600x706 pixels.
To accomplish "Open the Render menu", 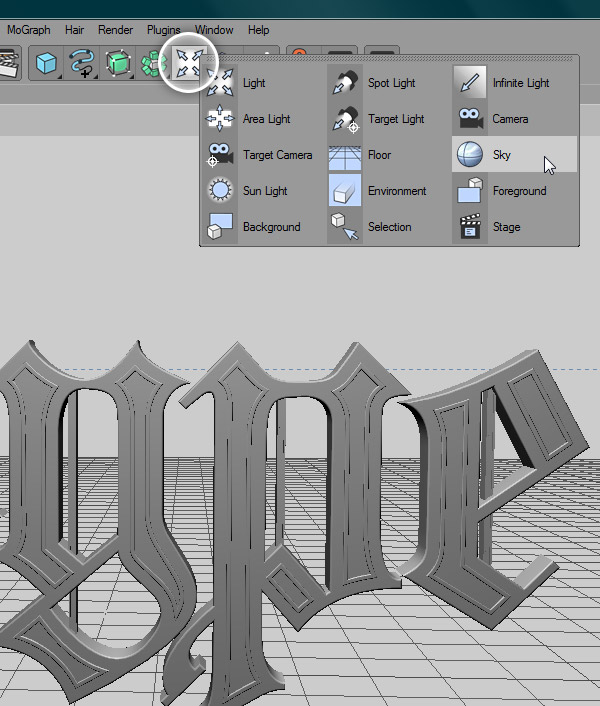I will coord(115,30).
